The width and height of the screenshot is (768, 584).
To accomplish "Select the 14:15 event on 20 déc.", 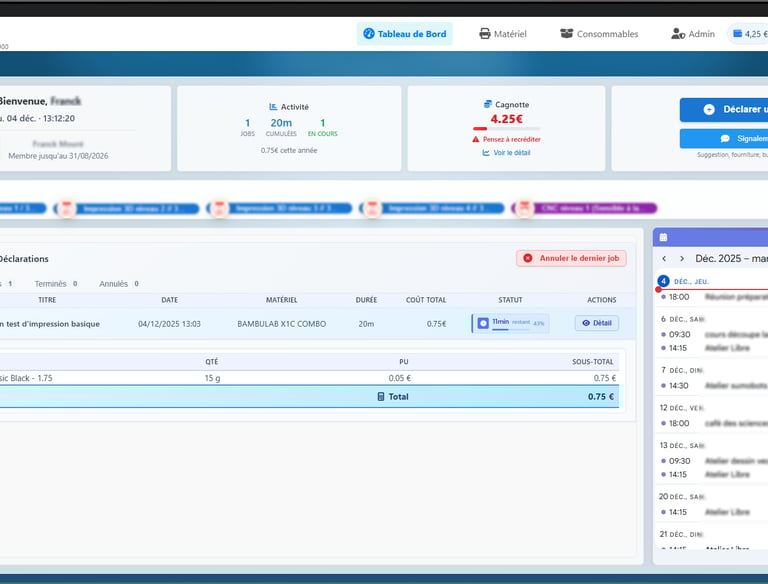I will (x=714, y=512).
